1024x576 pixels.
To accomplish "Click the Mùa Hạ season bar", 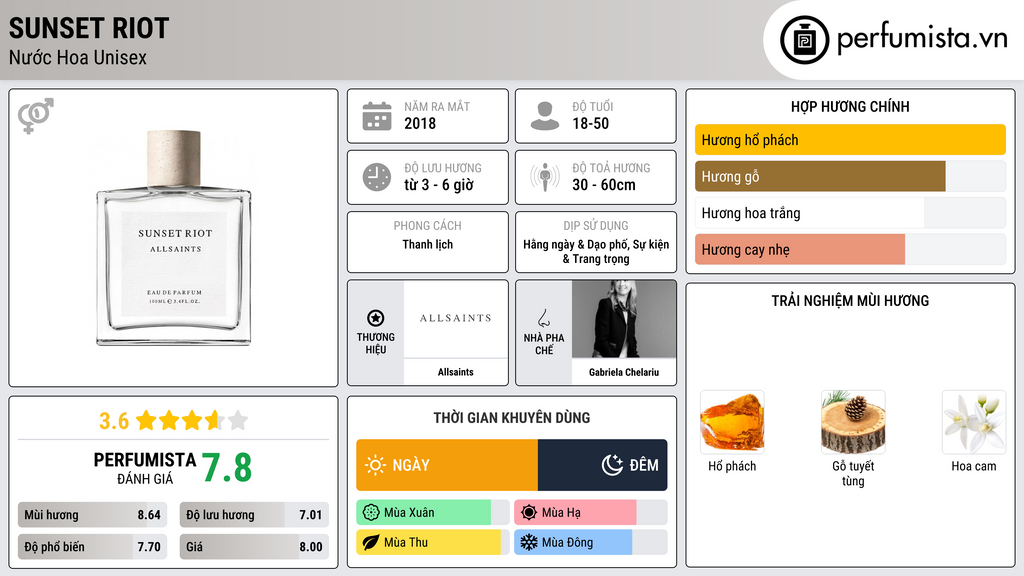I will click(x=591, y=513).
